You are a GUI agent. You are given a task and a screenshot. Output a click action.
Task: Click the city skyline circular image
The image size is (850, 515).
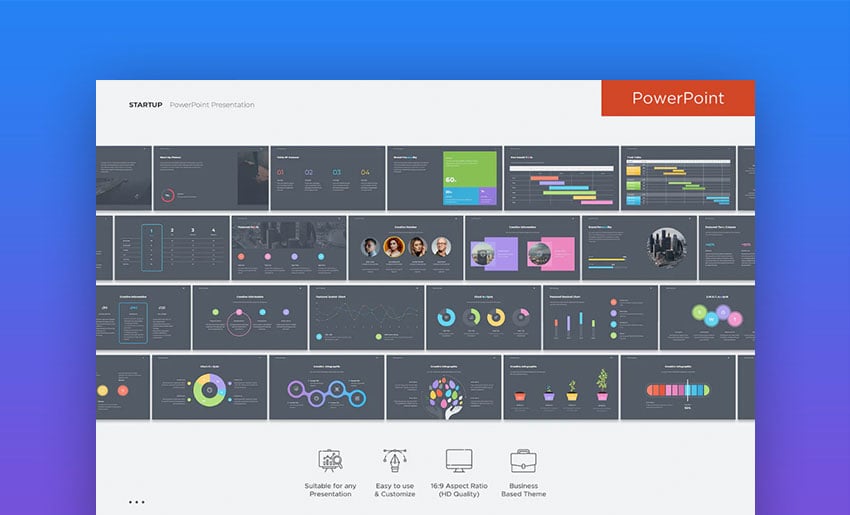(665, 247)
